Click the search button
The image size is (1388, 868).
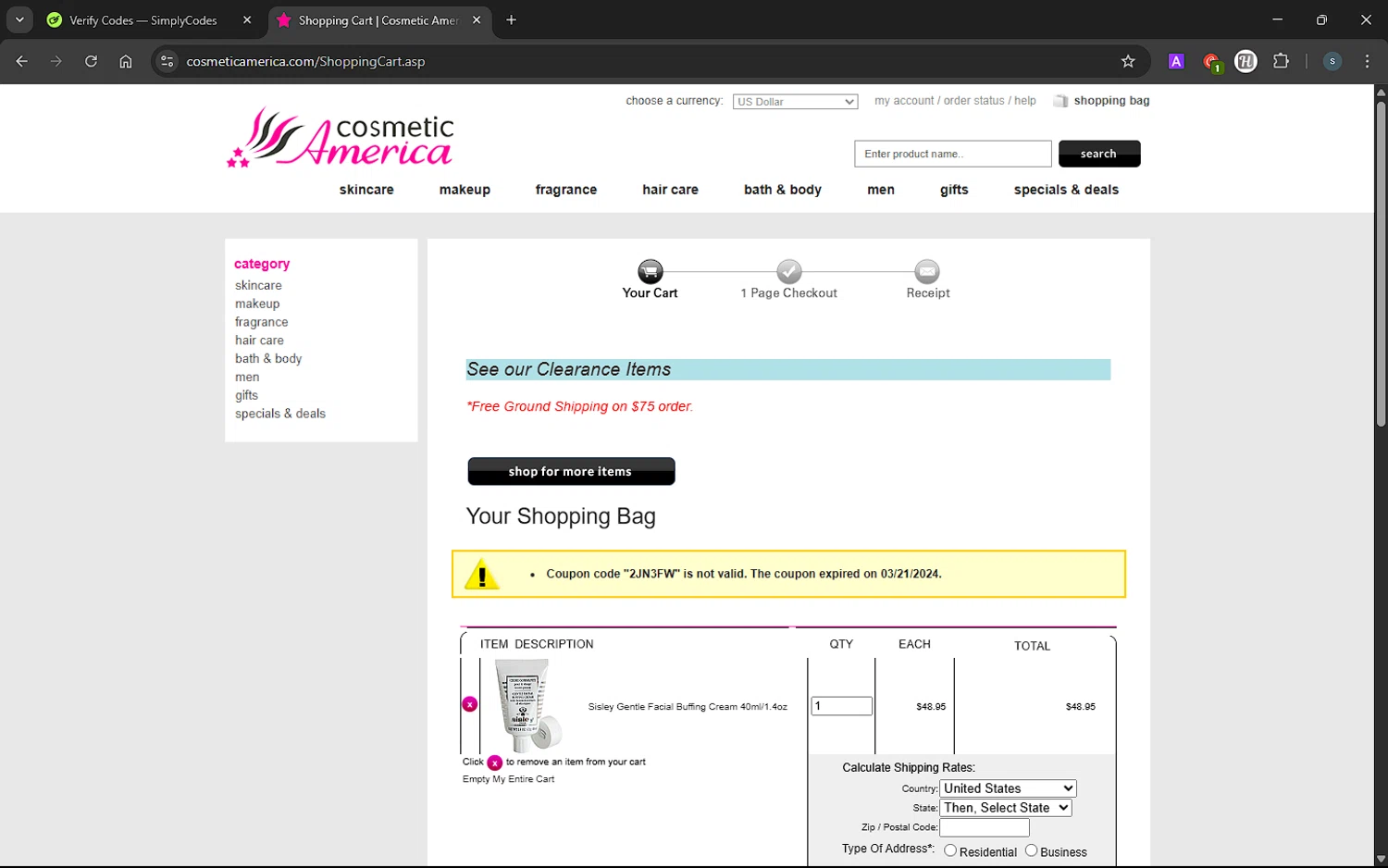tap(1099, 154)
